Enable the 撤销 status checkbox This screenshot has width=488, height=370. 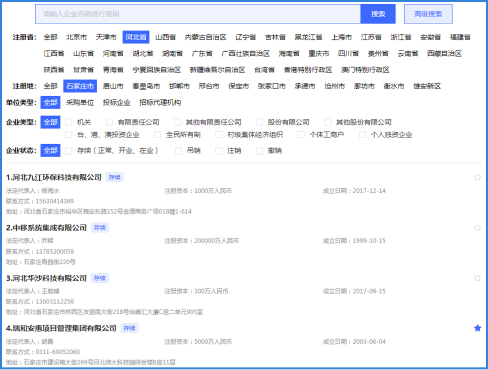pyautogui.click(x=259, y=151)
